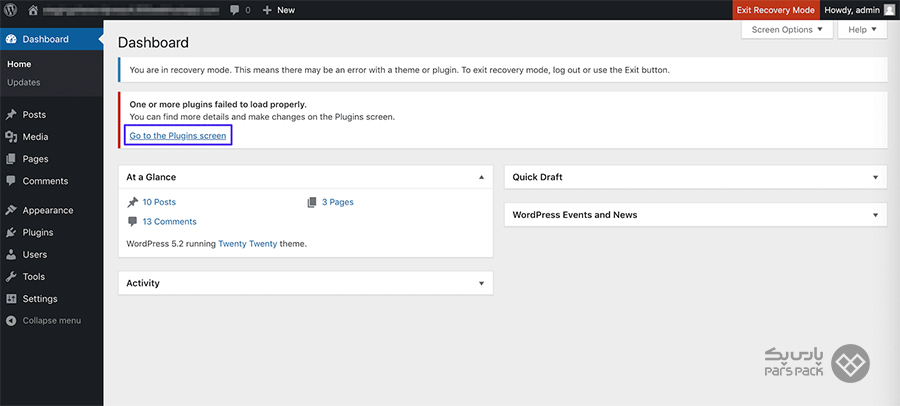Screen dimensions: 900x406
Task: Open the Dashboard menu item
Action: [52, 39]
